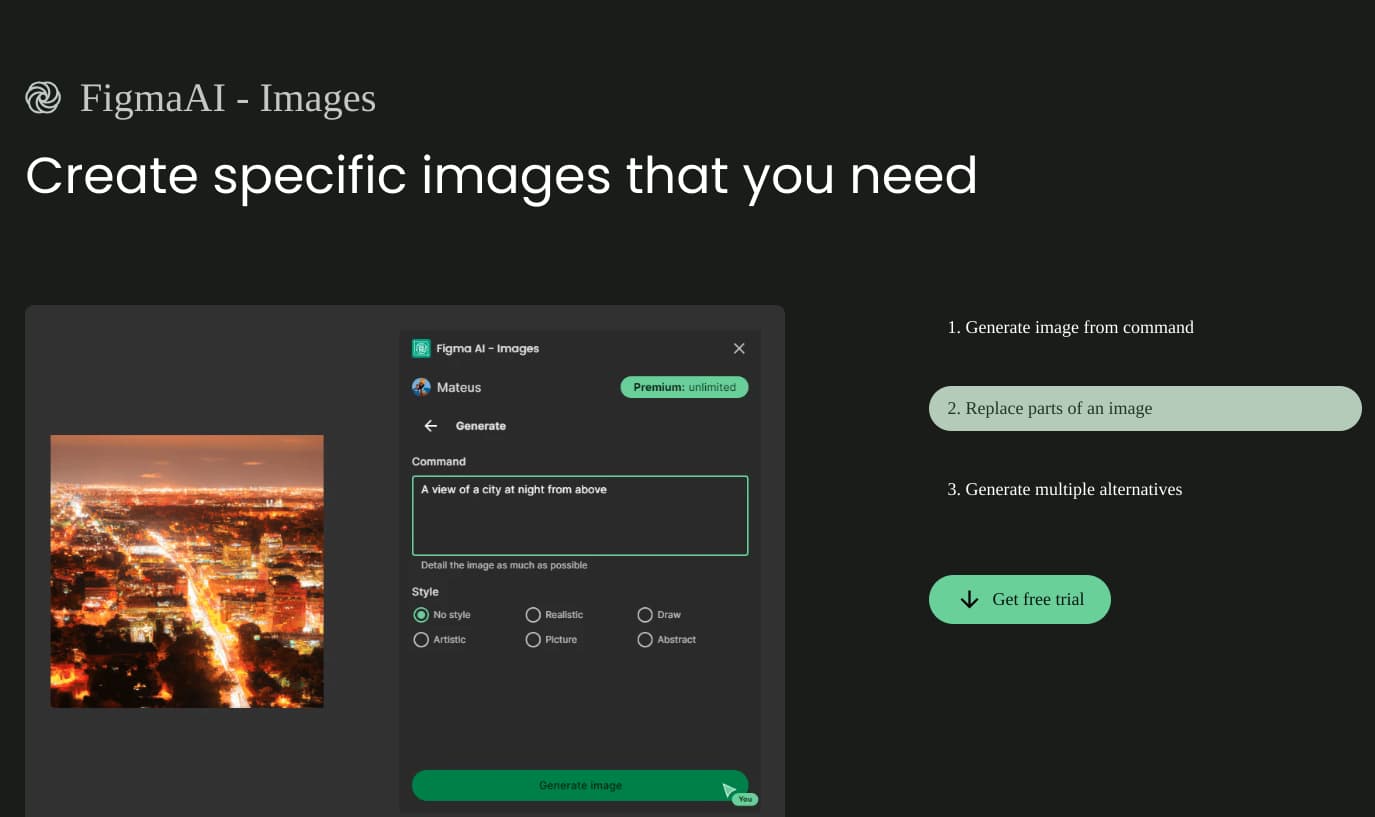This screenshot has width=1375, height=817.
Task: Click the Figma AI – Images plugin icon
Action: click(x=421, y=348)
